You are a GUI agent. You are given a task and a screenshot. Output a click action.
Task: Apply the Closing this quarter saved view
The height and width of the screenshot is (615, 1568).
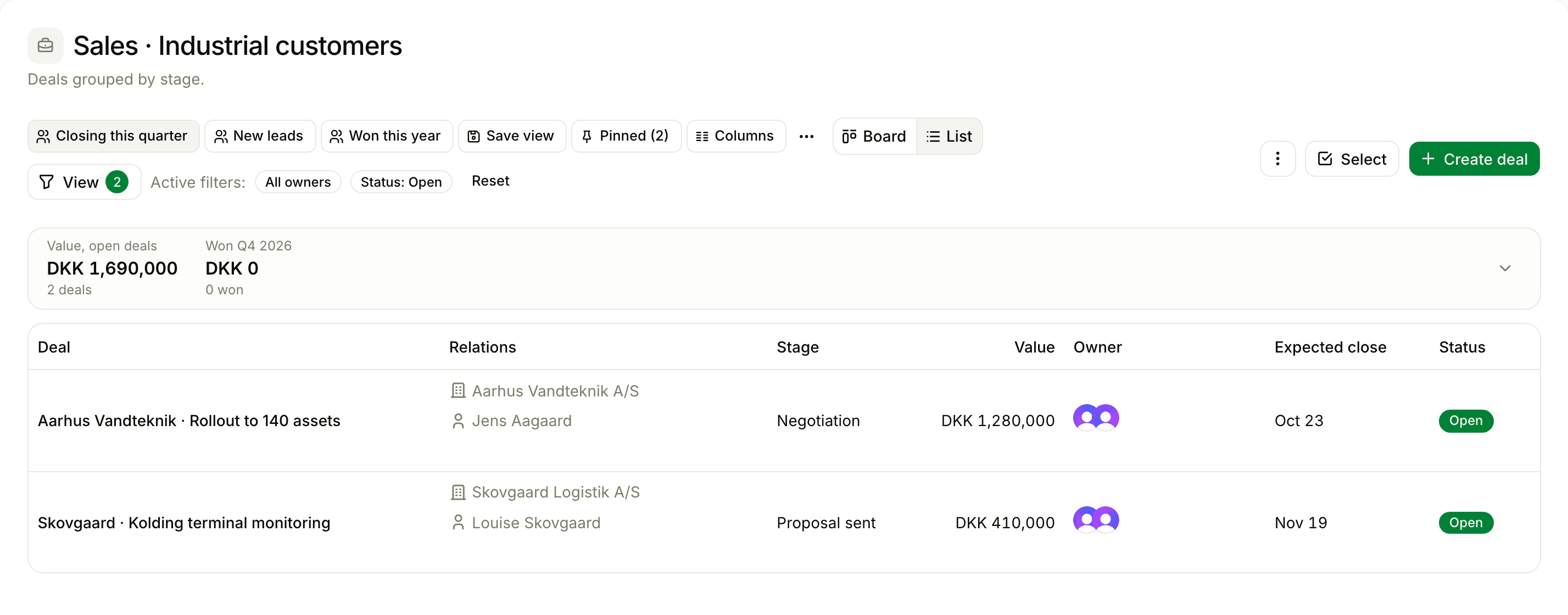click(x=113, y=136)
